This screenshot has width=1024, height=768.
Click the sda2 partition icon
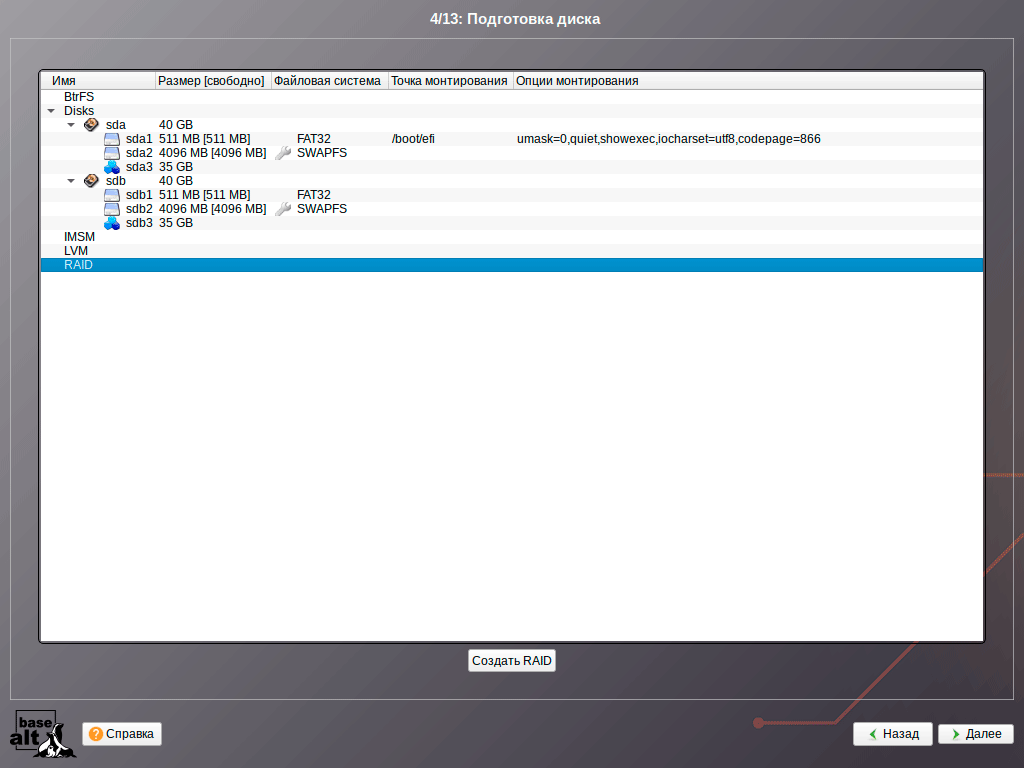pos(112,153)
